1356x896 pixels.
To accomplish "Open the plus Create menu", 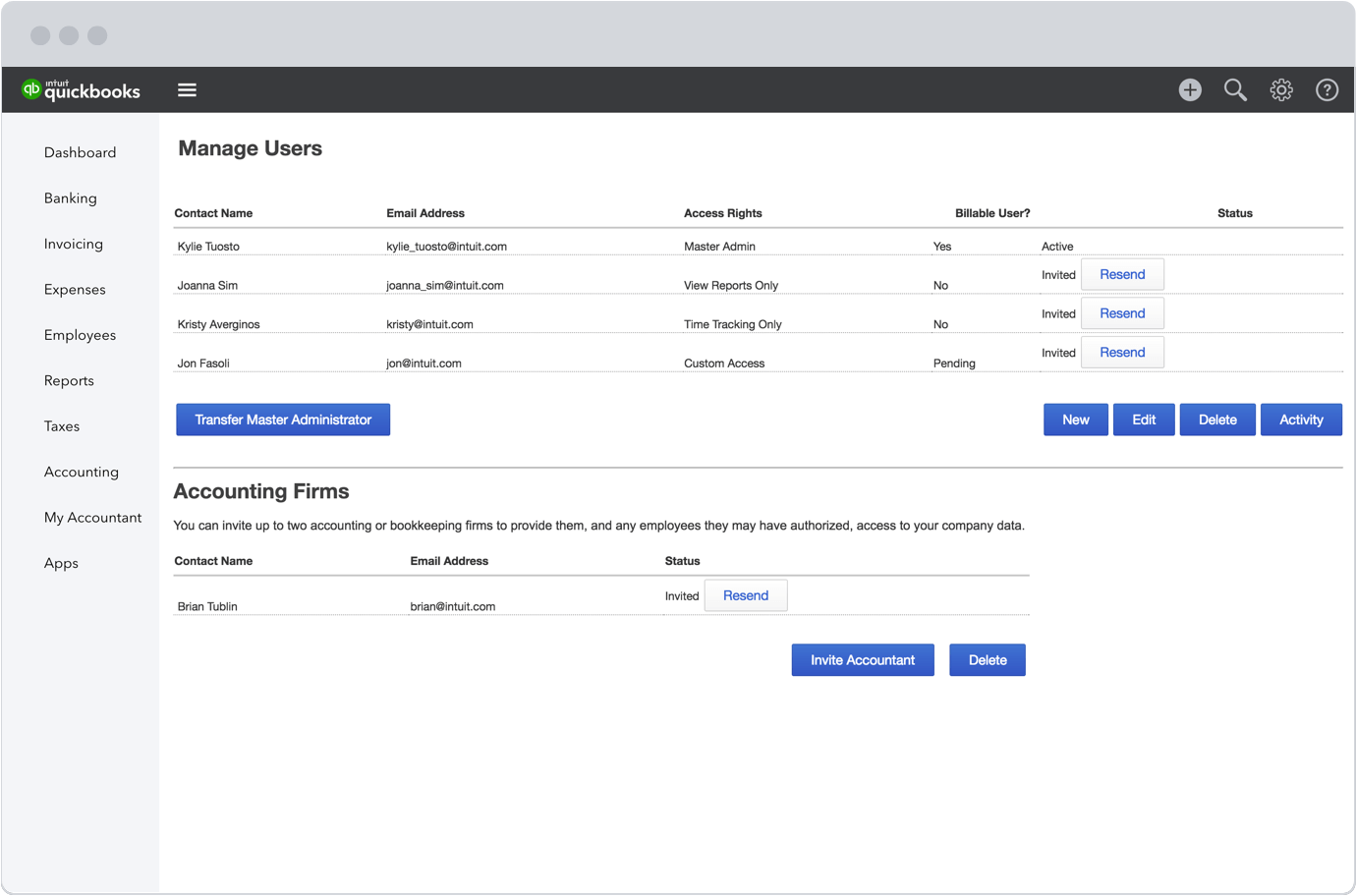I will tap(1190, 90).
